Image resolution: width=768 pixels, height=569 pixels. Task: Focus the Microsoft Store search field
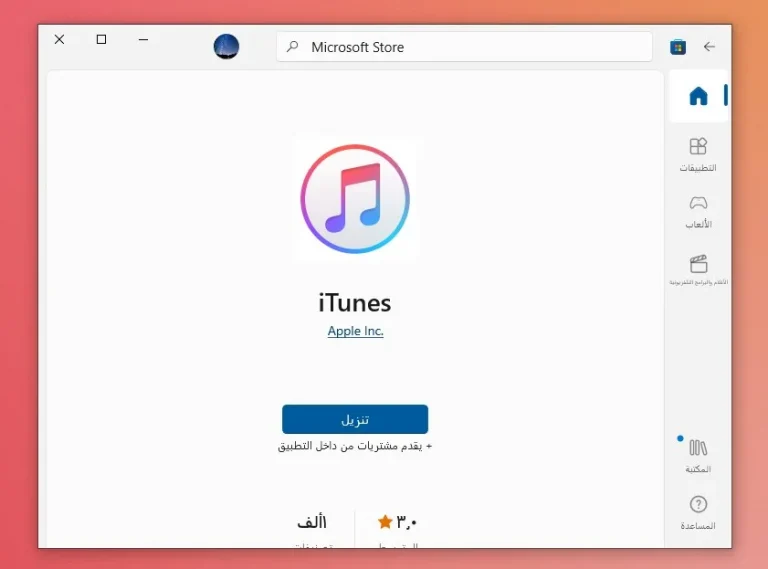(x=464, y=47)
